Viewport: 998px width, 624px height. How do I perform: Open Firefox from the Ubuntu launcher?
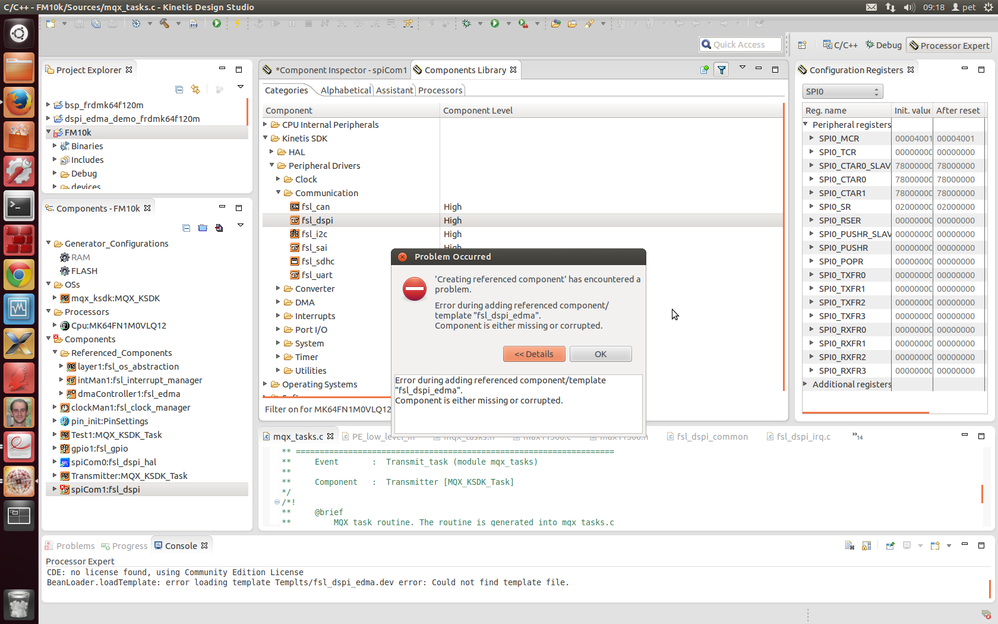click(19, 102)
